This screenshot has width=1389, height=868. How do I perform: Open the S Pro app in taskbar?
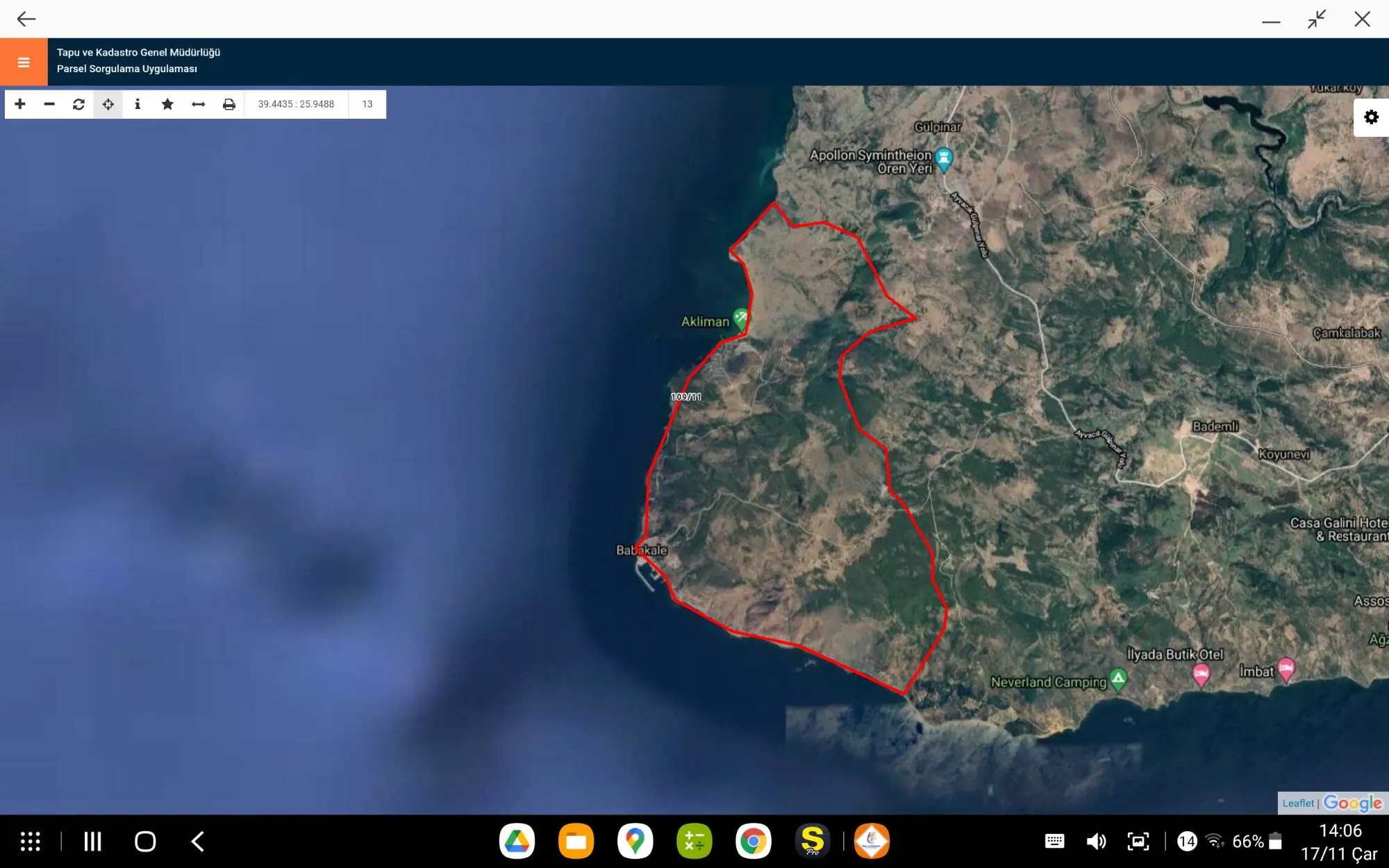812,841
